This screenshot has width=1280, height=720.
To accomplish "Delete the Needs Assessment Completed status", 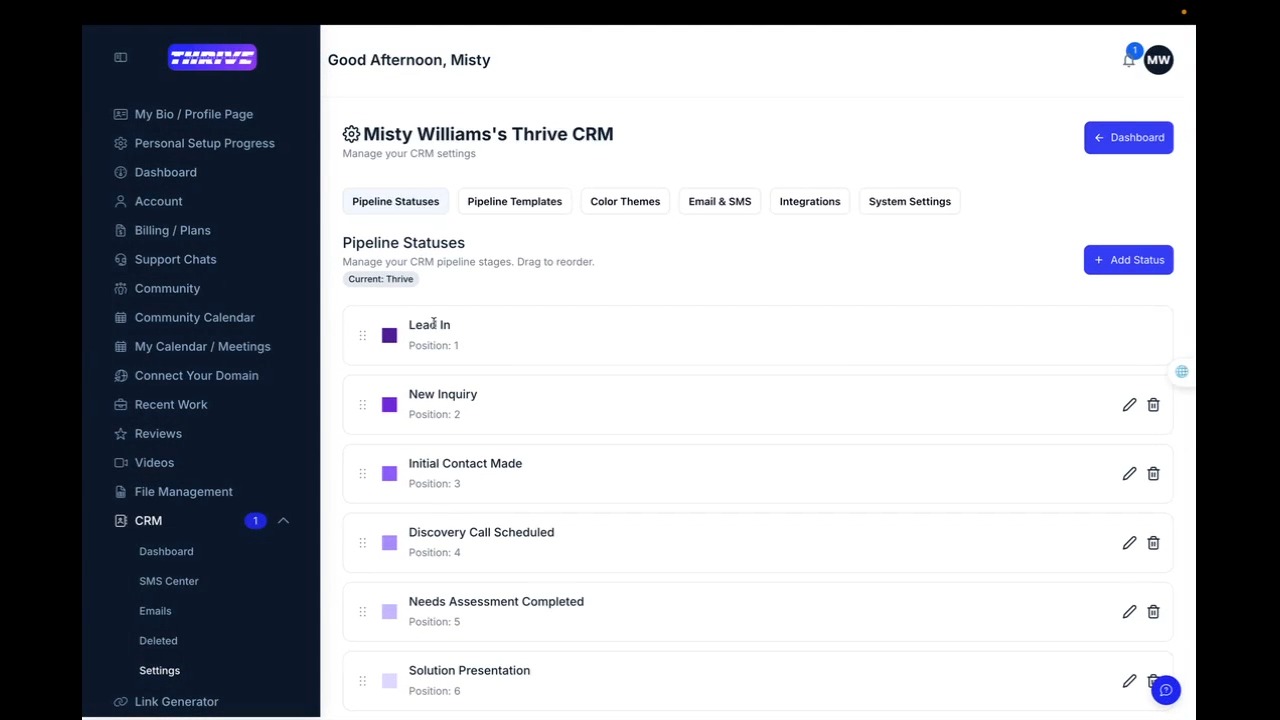I will [x=1153, y=612].
